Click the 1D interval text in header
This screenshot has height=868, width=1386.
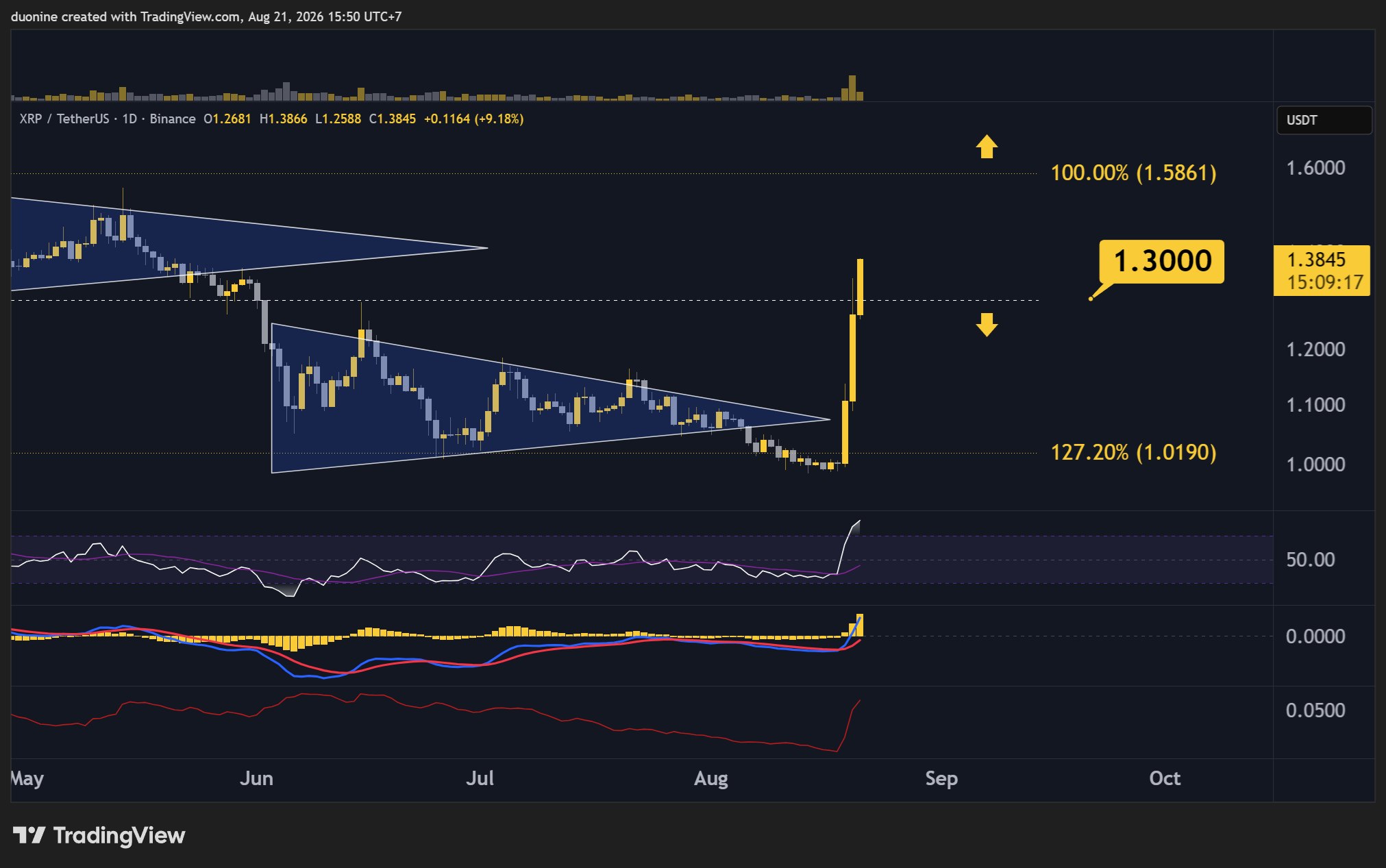[129, 119]
